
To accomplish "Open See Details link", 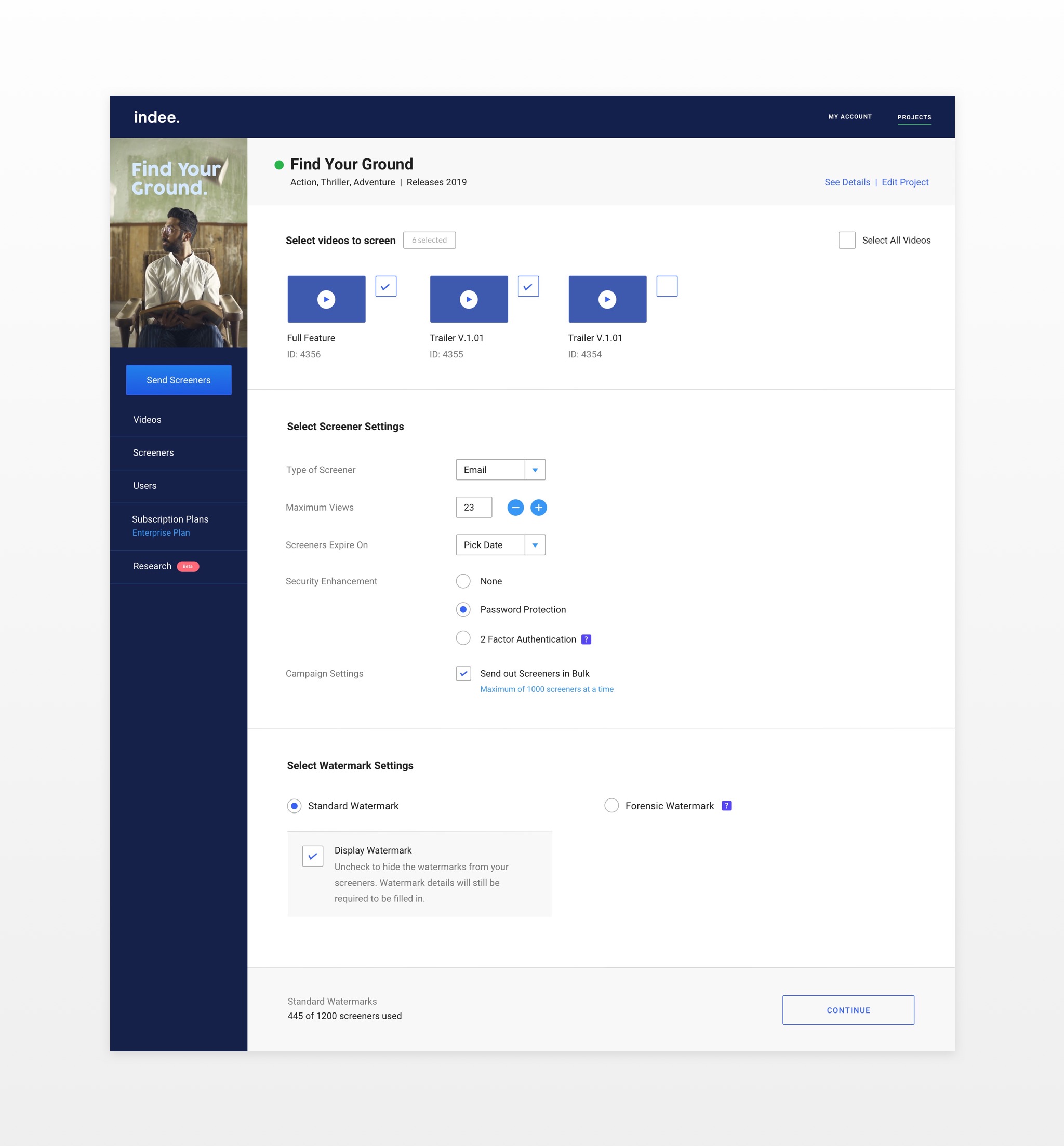I will tap(847, 182).
